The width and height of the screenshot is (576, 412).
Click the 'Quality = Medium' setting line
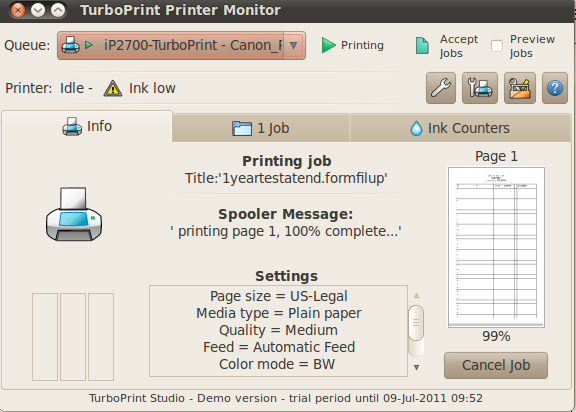[x=278, y=330]
